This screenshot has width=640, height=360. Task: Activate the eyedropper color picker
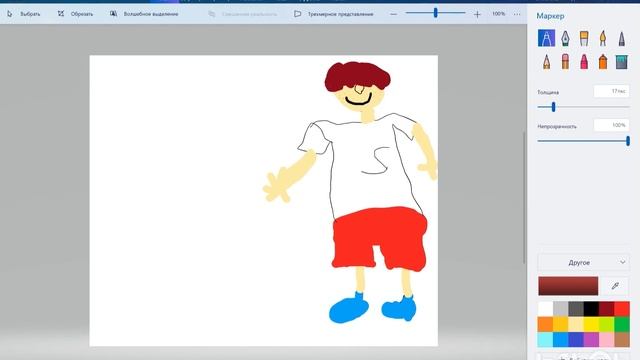616,286
